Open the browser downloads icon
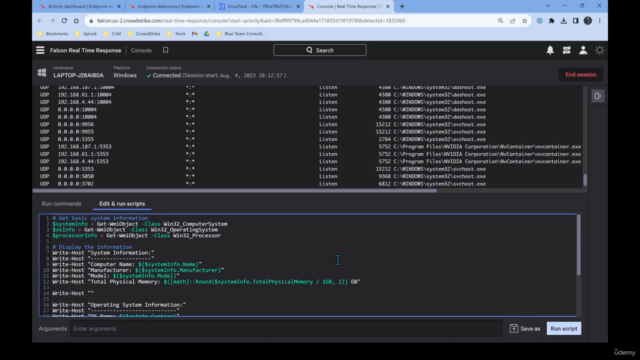The image size is (640, 360). pyautogui.click(x=564, y=20)
